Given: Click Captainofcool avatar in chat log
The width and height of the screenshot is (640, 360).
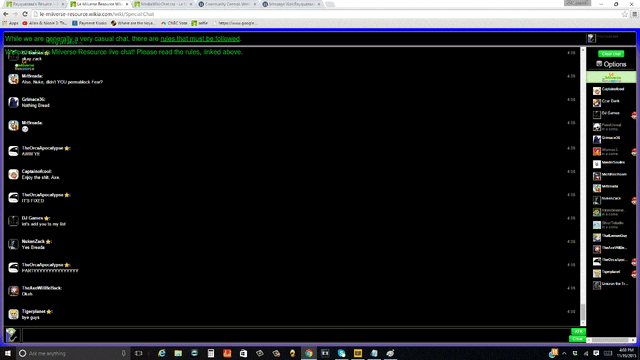Looking at the screenshot, I should (13, 175).
